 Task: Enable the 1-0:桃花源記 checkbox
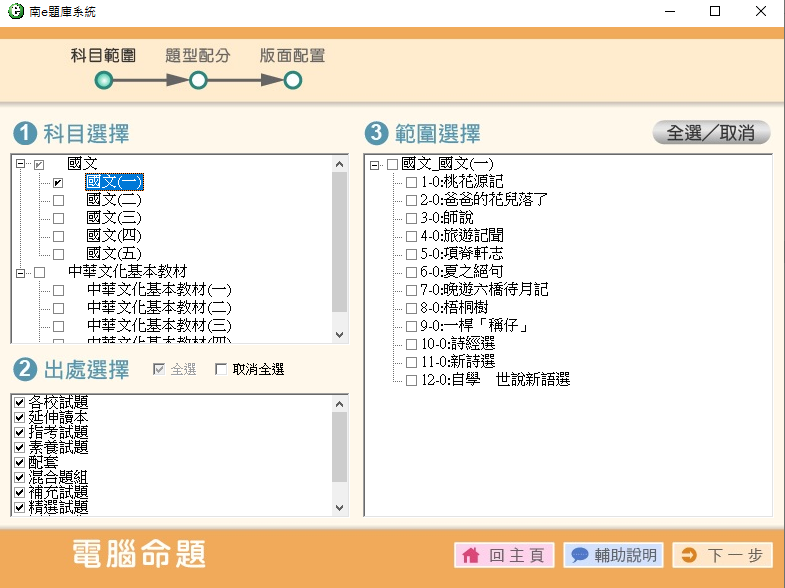pos(411,182)
